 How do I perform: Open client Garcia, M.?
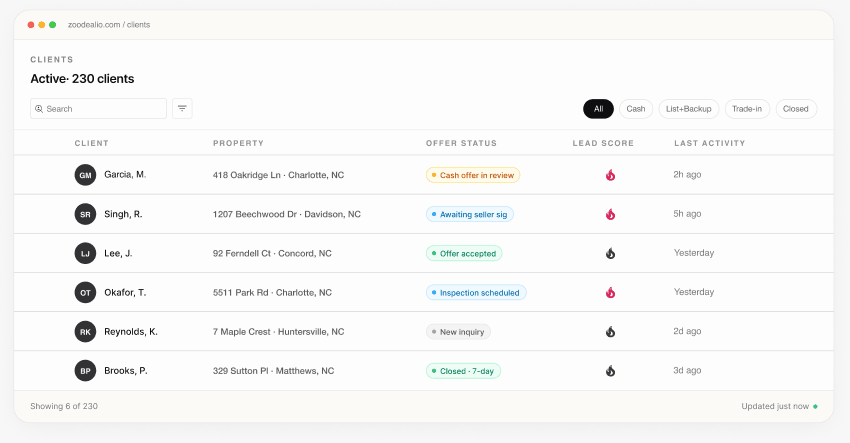pos(125,175)
